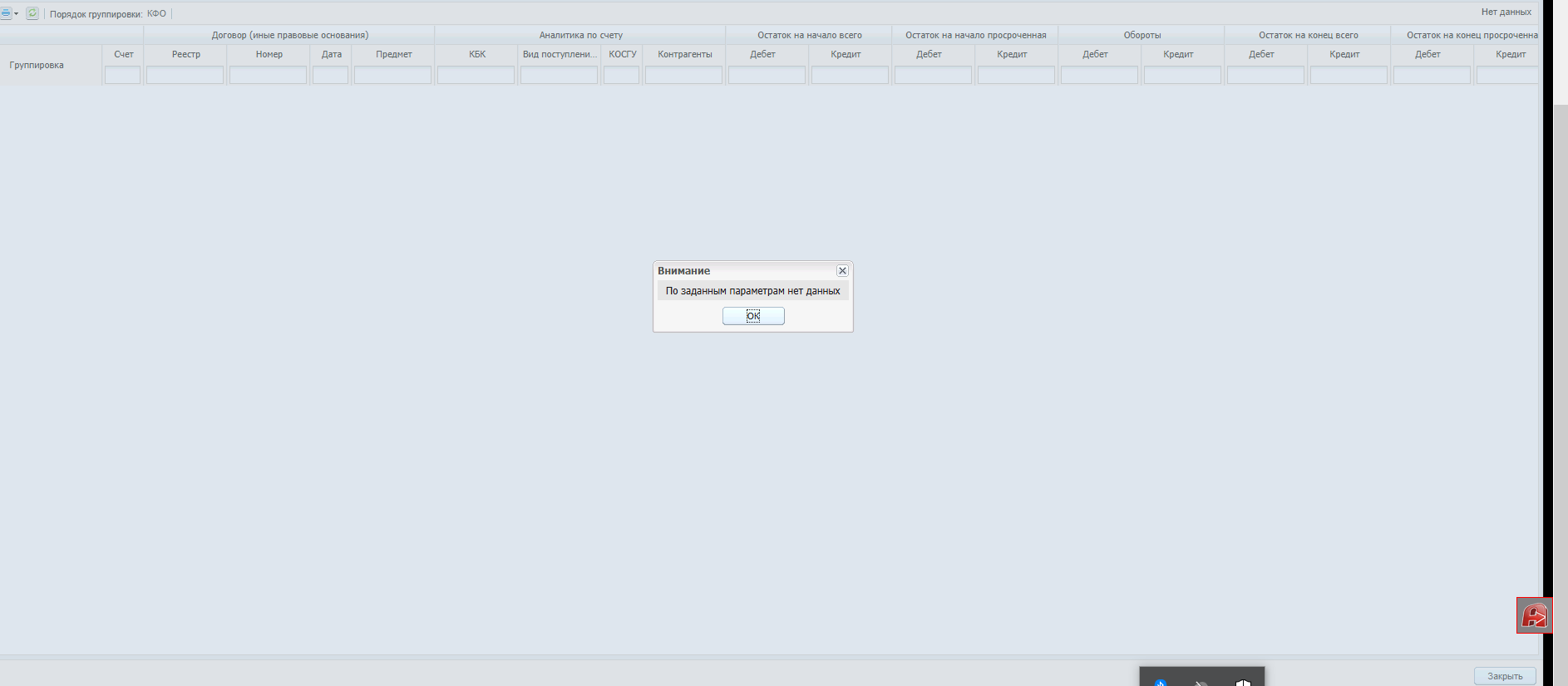The height and width of the screenshot is (686, 1568).
Task: Click the Предмет column header
Action: pyautogui.click(x=394, y=54)
